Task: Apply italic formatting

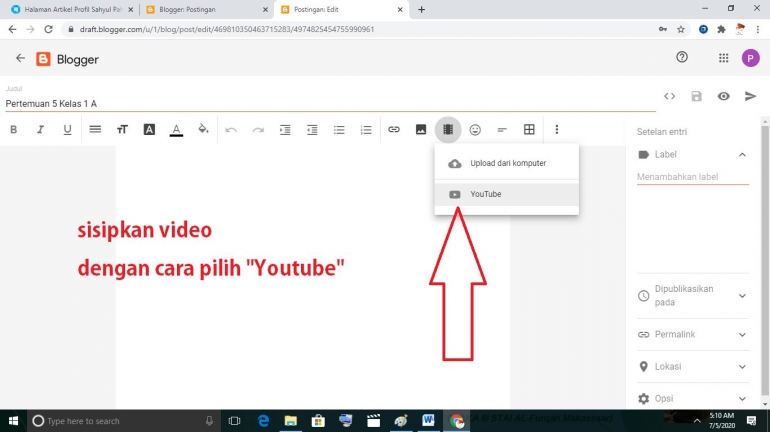Action: point(40,130)
